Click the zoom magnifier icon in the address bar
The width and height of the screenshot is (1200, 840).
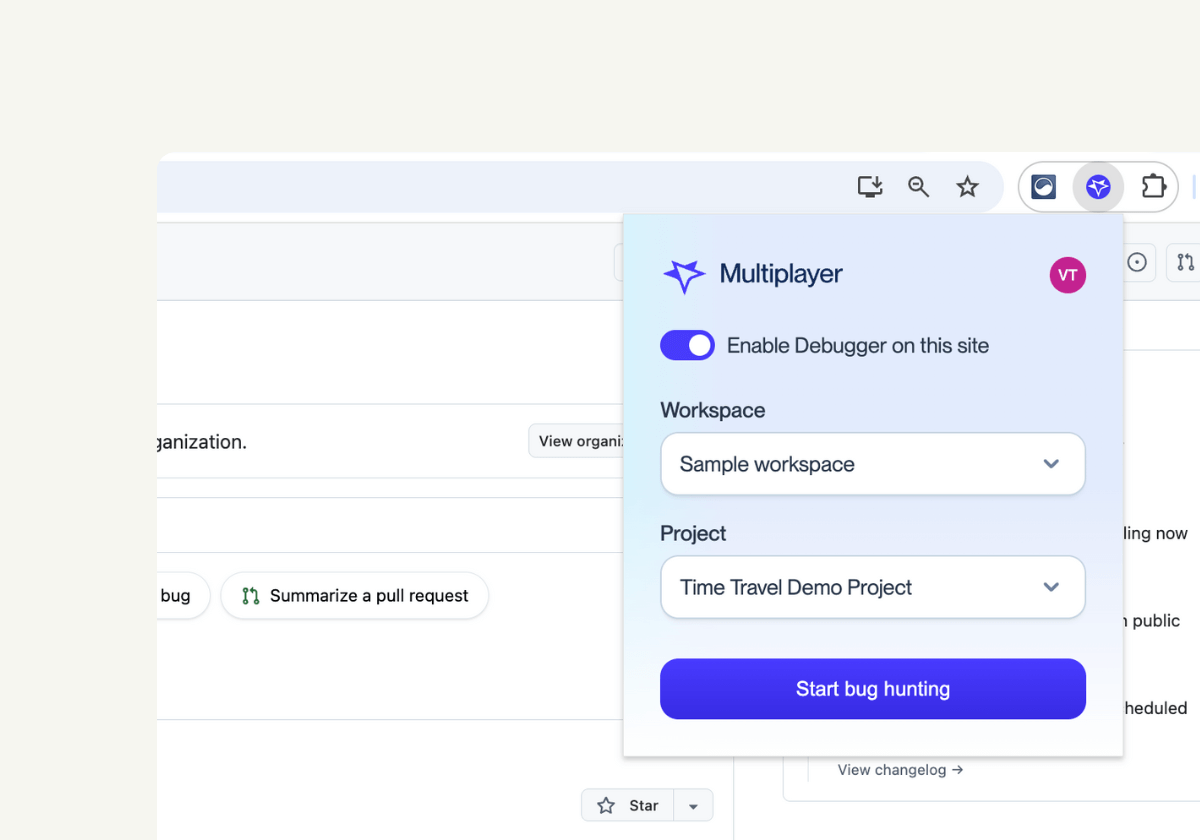tap(918, 186)
